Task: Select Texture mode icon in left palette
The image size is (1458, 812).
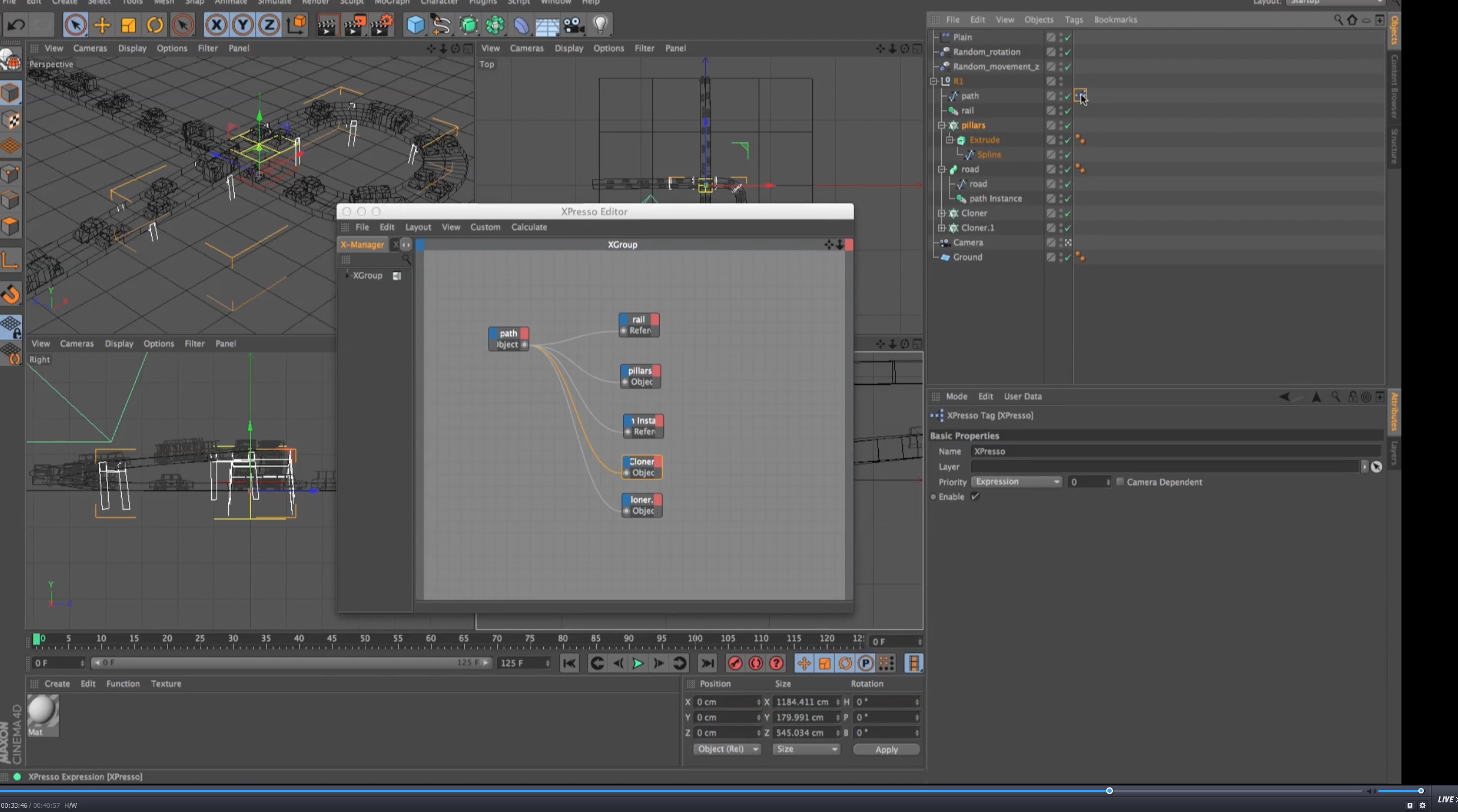Action: coord(11,121)
